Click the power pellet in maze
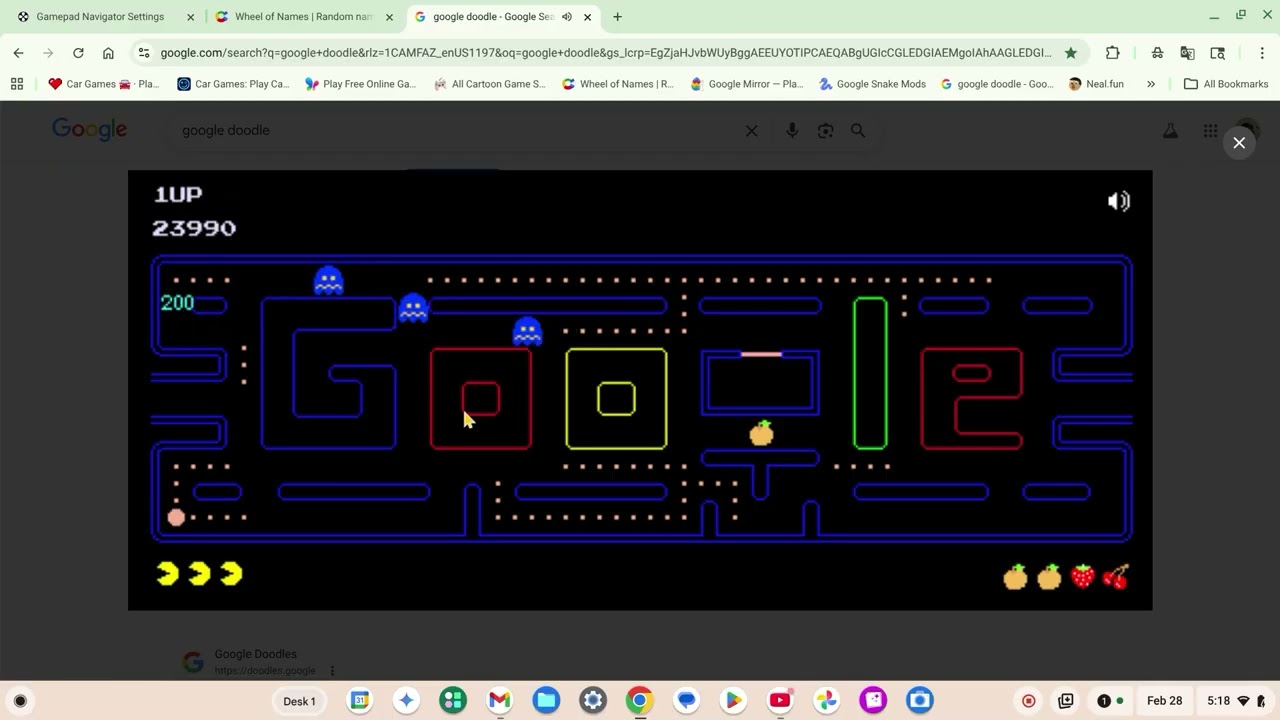 [x=176, y=517]
